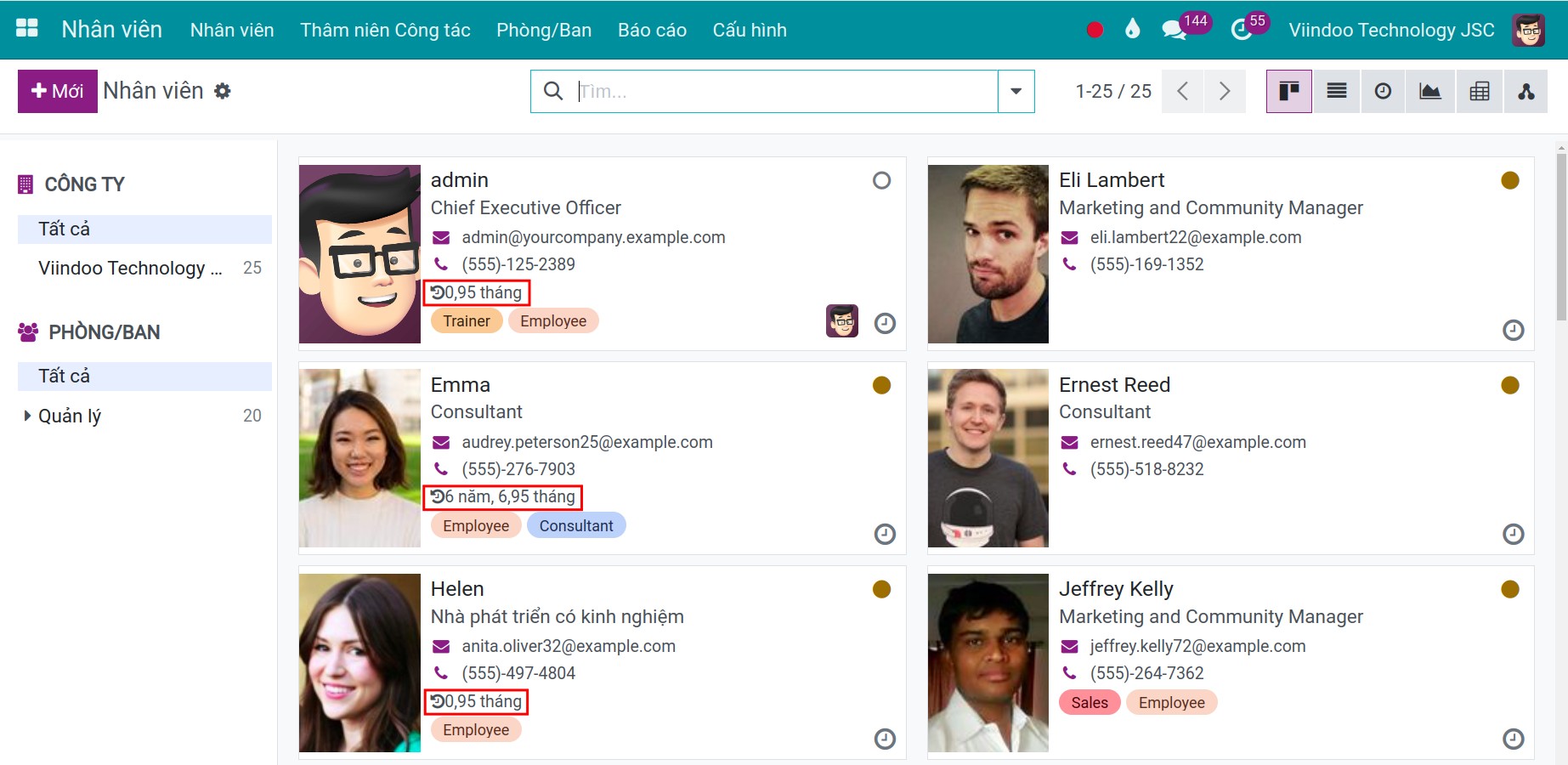Select Viindoo Technology company filter
This screenshot has width=1568, height=765.
[144, 268]
